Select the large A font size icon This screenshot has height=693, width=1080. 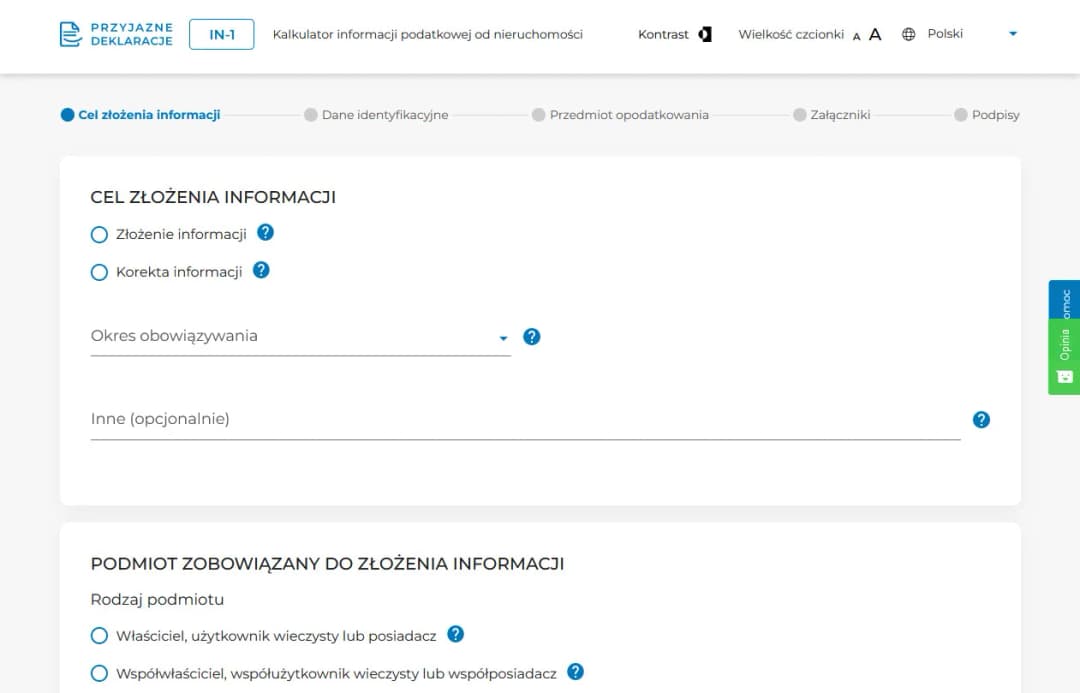pos(875,33)
